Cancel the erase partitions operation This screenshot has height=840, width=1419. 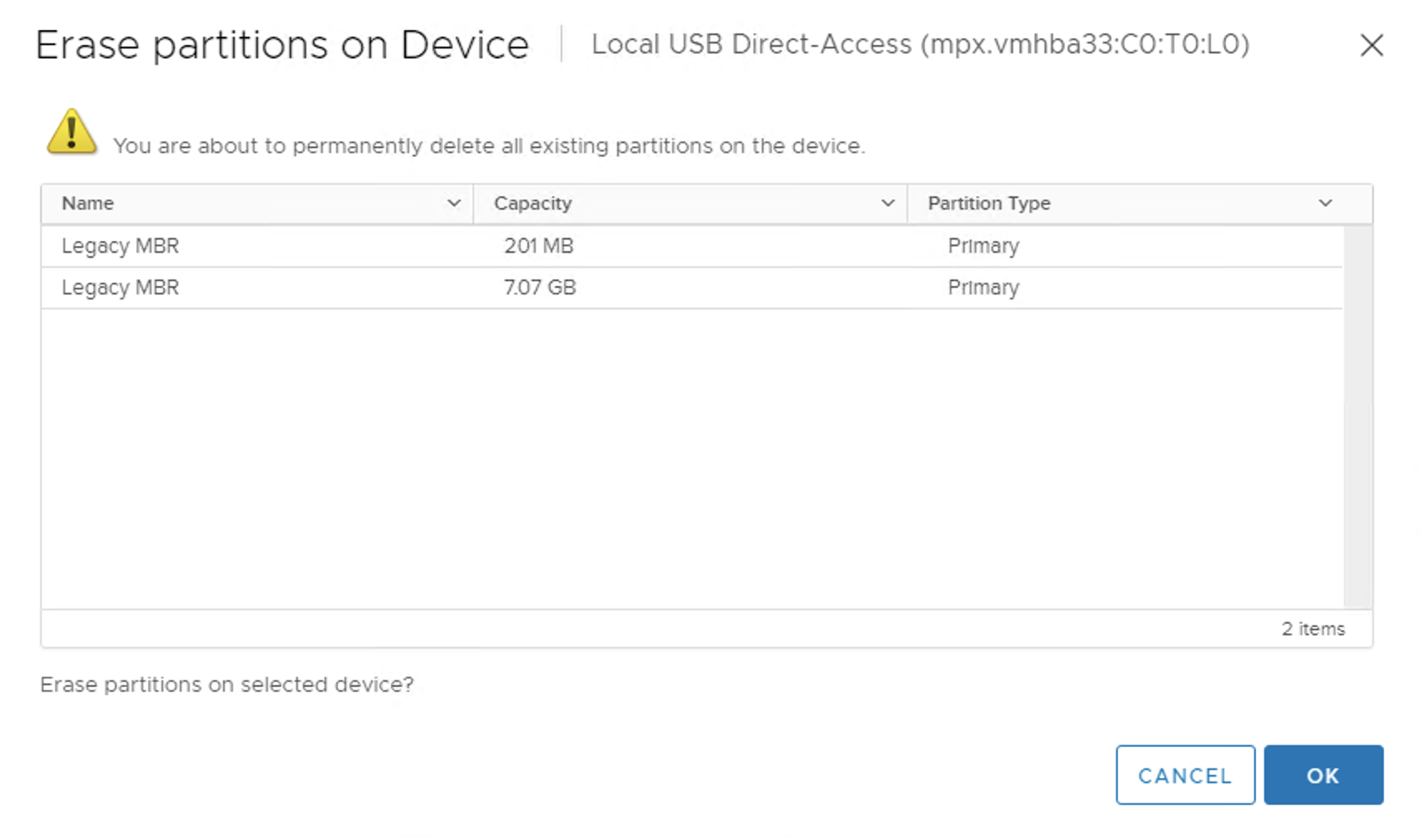point(1185,775)
